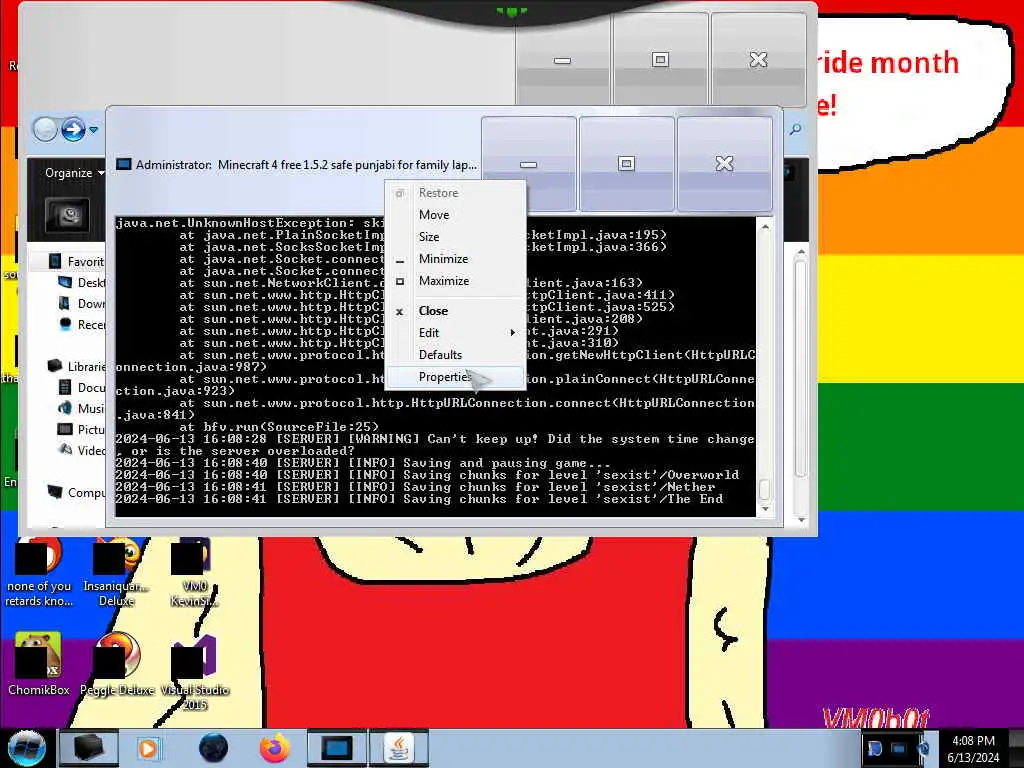Launch Windows Media Player from taskbar

click(148, 748)
